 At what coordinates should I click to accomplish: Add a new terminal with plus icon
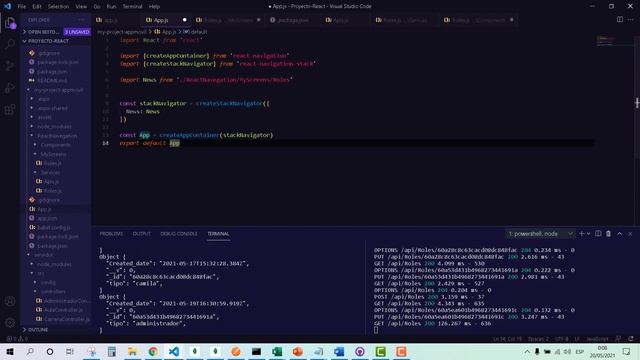582,233
